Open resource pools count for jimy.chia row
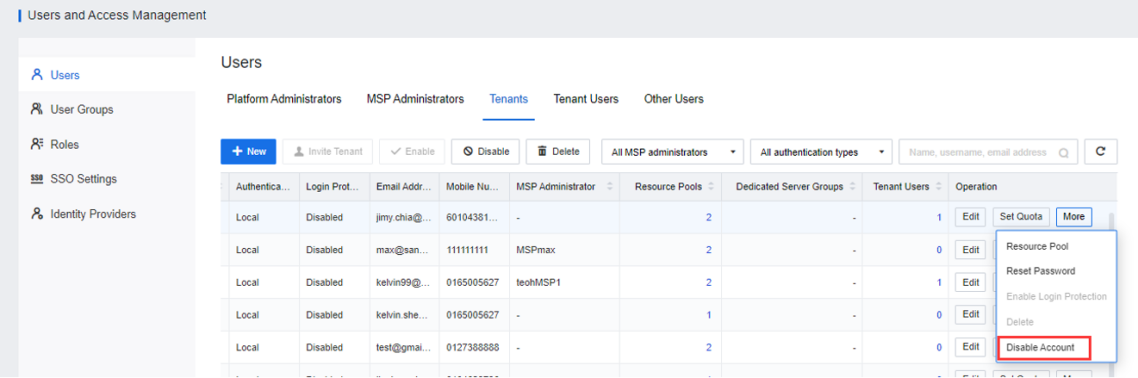Image resolution: width=1138 pixels, height=378 pixels. click(x=708, y=217)
